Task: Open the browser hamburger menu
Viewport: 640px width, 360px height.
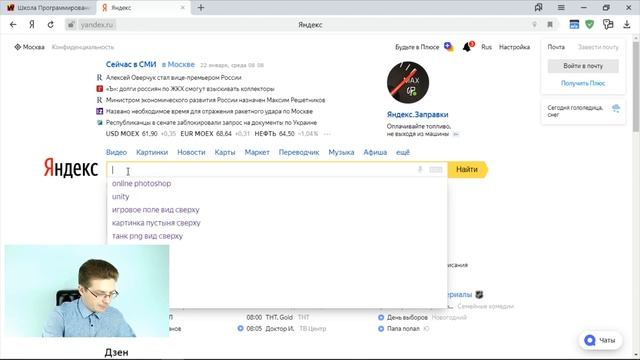Action: [561, 7]
